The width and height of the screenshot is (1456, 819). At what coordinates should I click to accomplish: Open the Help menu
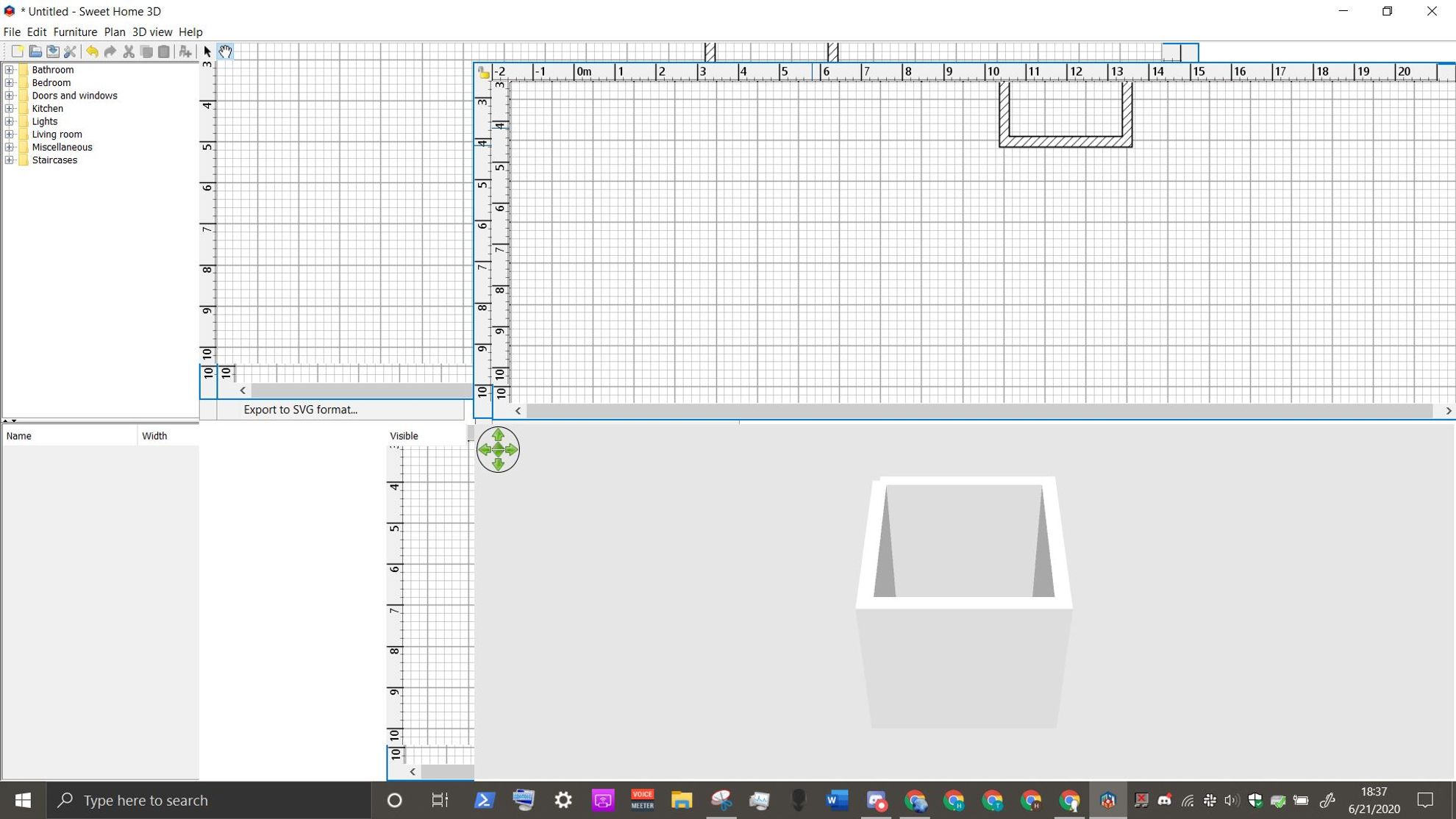click(x=190, y=32)
